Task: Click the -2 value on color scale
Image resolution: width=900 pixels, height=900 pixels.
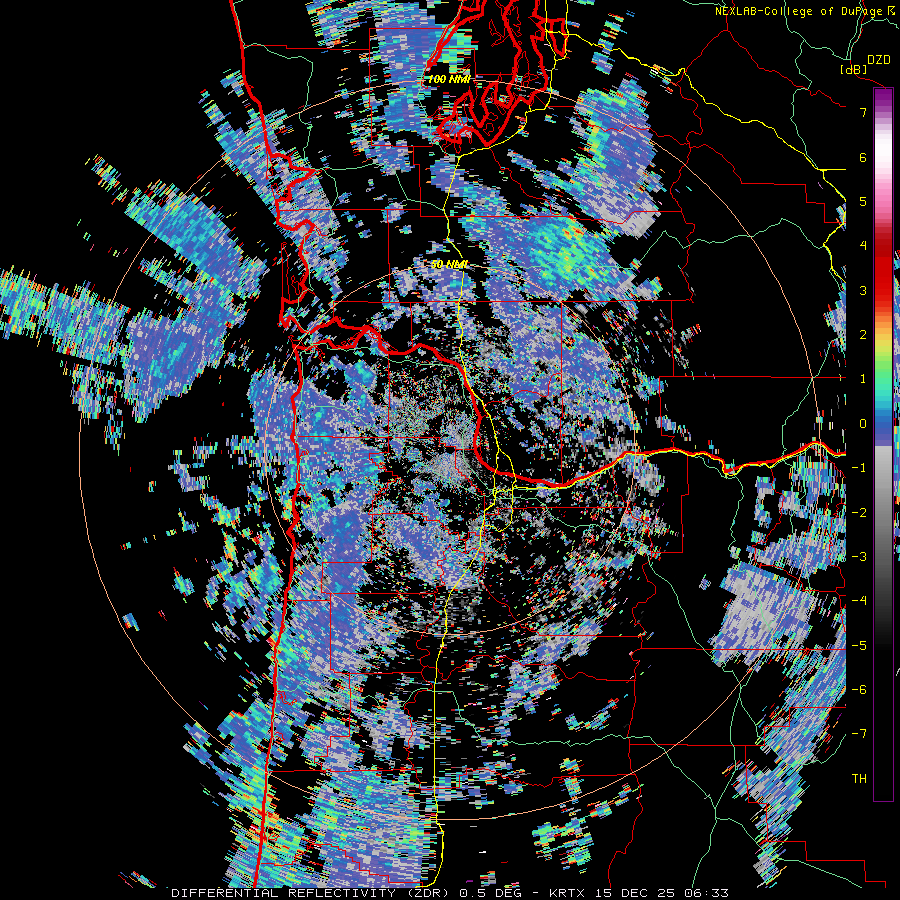Action: [x=859, y=512]
